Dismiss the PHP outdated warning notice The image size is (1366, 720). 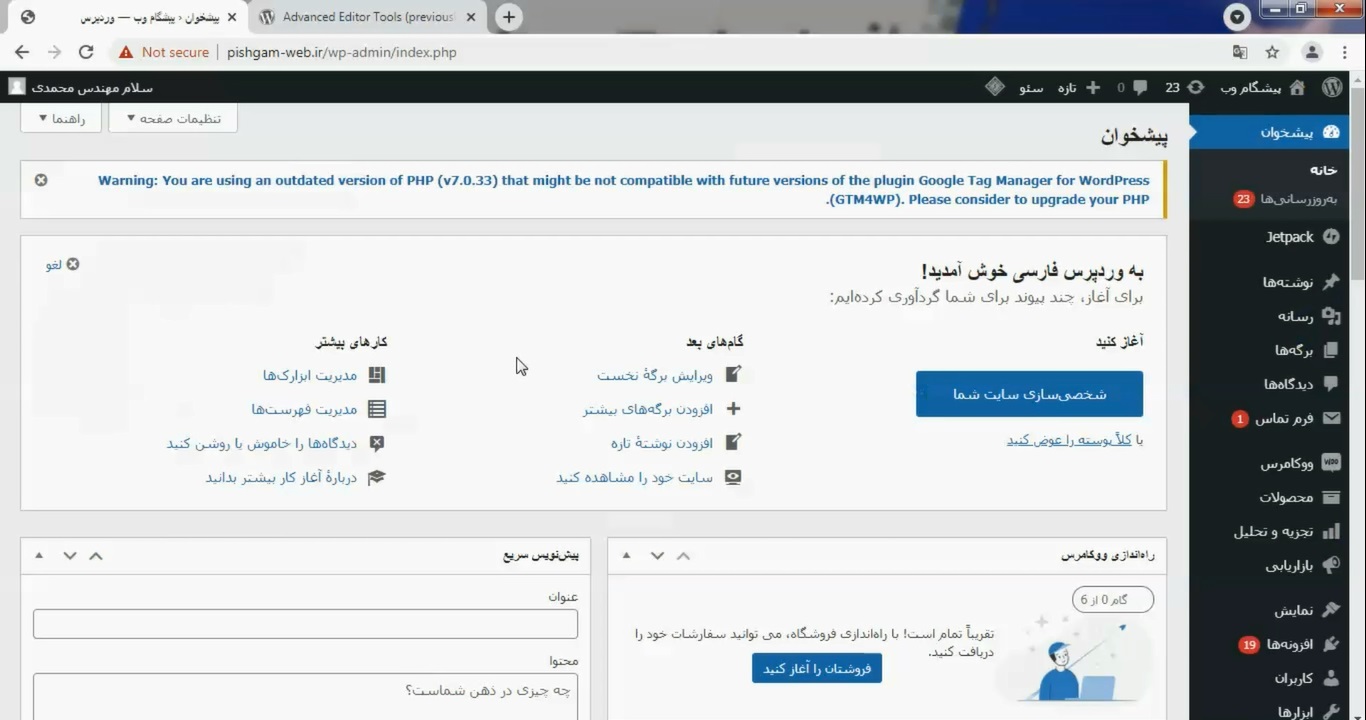click(x=41, y=180)
